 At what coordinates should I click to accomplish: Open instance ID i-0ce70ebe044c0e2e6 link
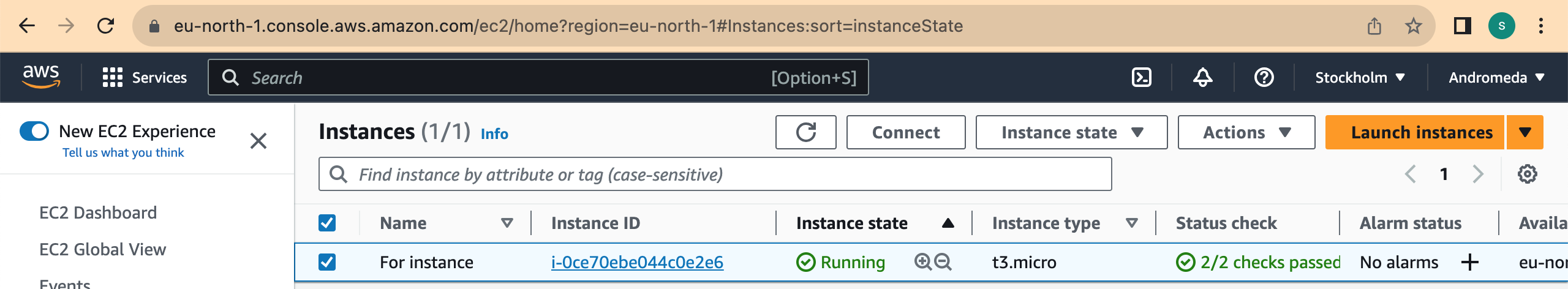[637, 262]
